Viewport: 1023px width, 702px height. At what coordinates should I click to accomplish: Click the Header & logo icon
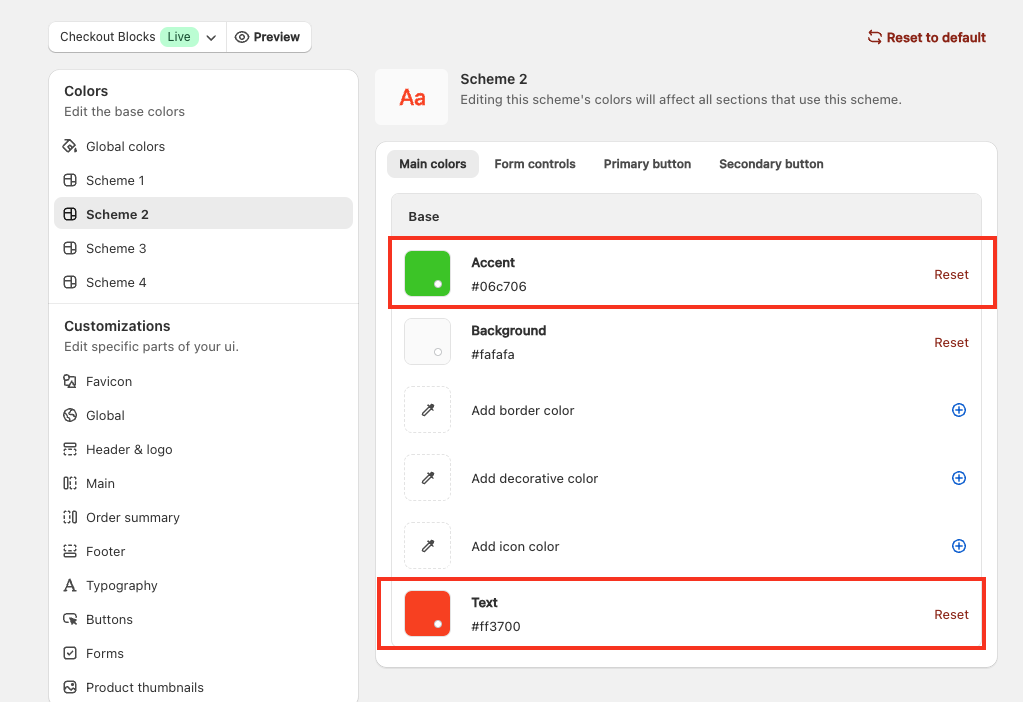click(70, 449)
